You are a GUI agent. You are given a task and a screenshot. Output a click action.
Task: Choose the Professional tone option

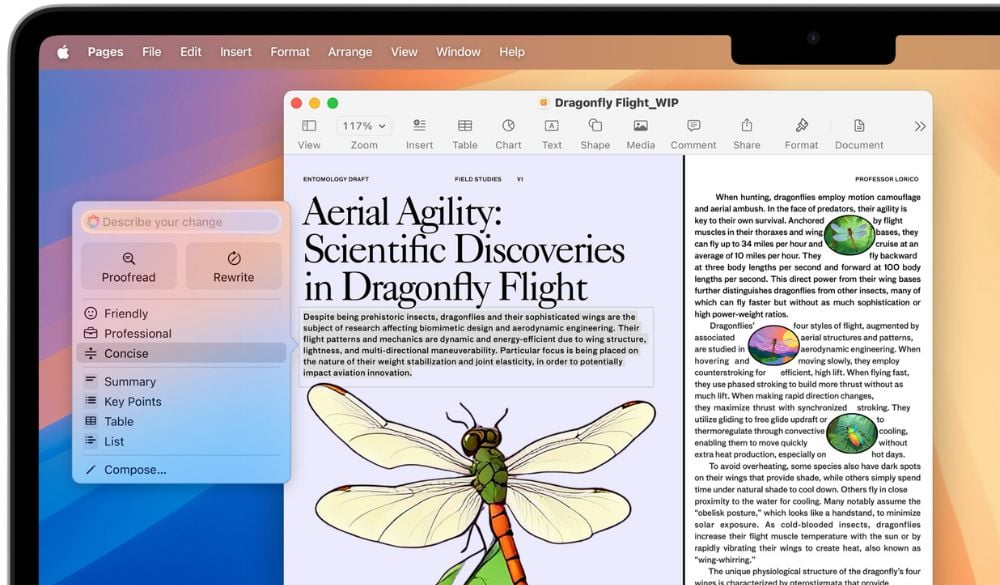point(181,333)
